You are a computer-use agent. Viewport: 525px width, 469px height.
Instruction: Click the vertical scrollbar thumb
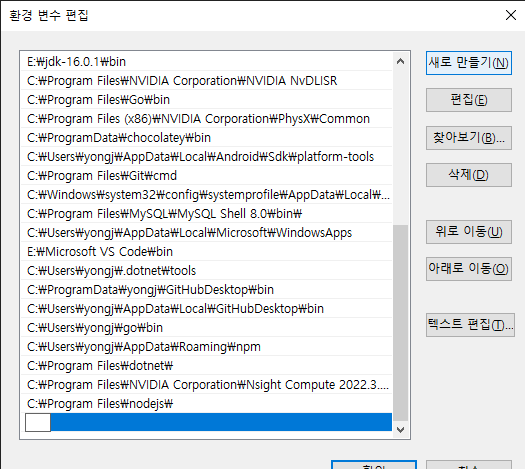click(x=400, y=323)
